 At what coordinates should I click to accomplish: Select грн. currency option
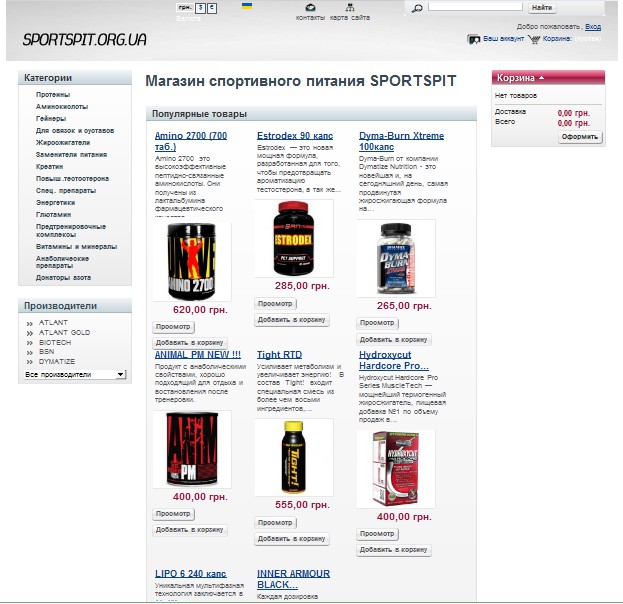pyautogui.click(x=185, y=8)
